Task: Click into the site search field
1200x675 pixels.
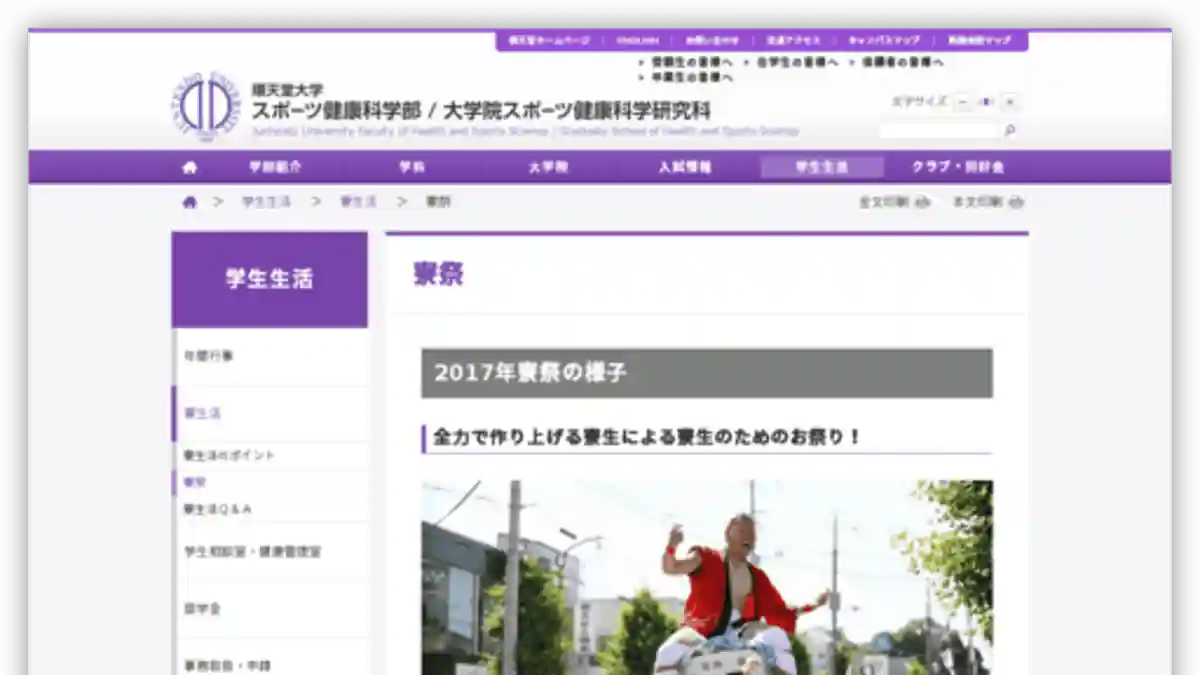Action: click(x=939, y=130)
